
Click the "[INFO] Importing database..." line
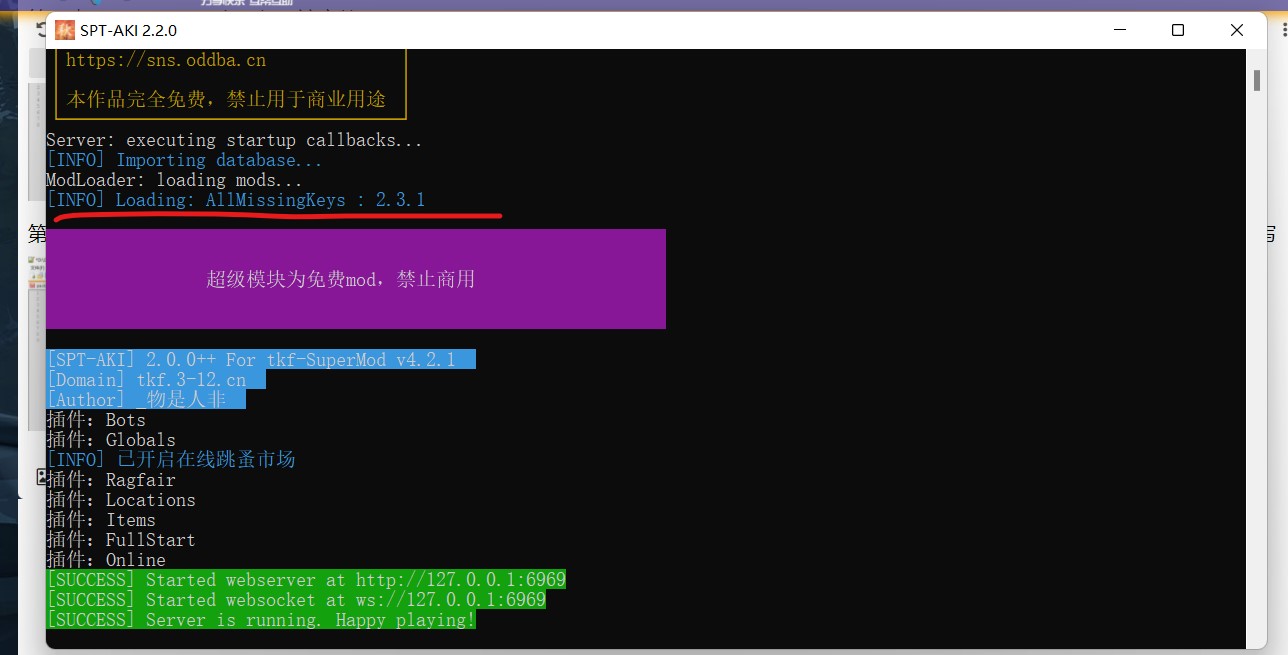pyautogui.click(x=184, y=160)
